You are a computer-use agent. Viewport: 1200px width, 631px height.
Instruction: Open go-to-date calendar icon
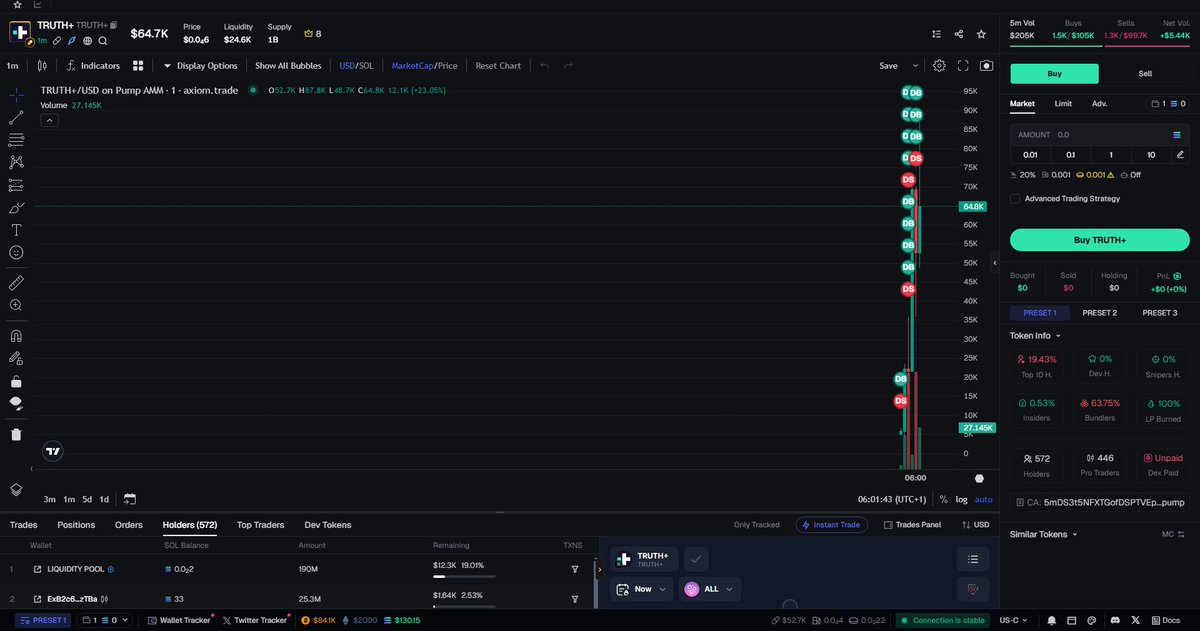[130, 499]
